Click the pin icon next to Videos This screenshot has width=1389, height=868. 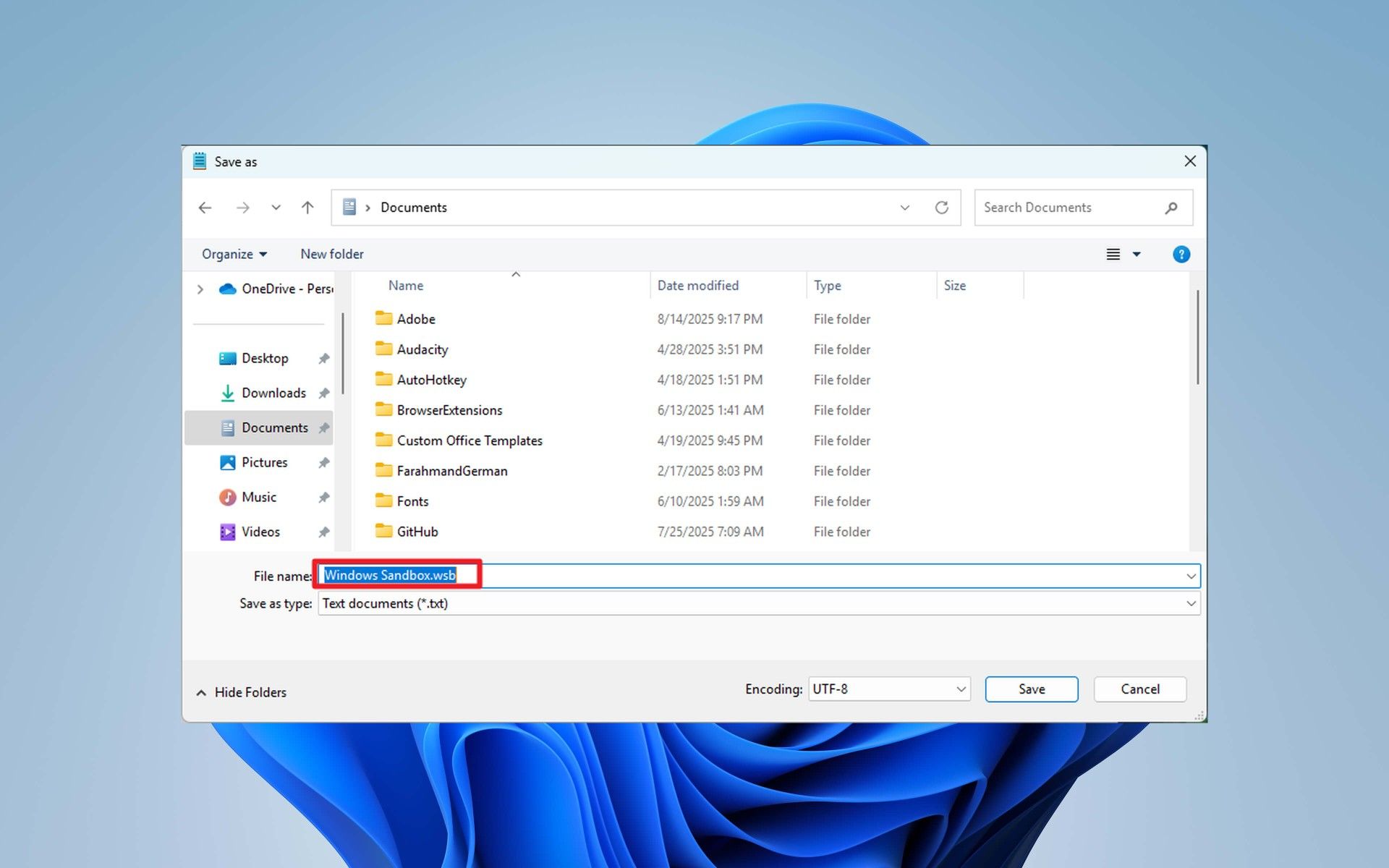323,532
